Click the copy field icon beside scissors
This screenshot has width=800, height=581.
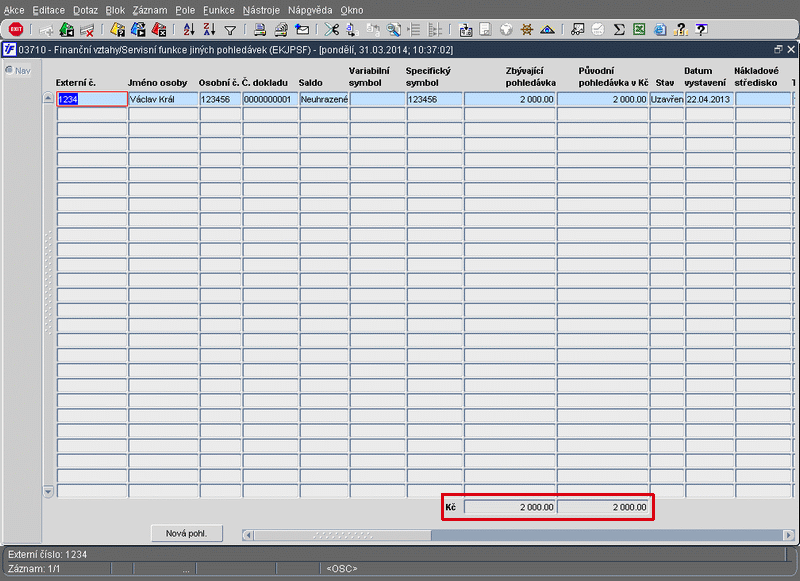[352, 30]
